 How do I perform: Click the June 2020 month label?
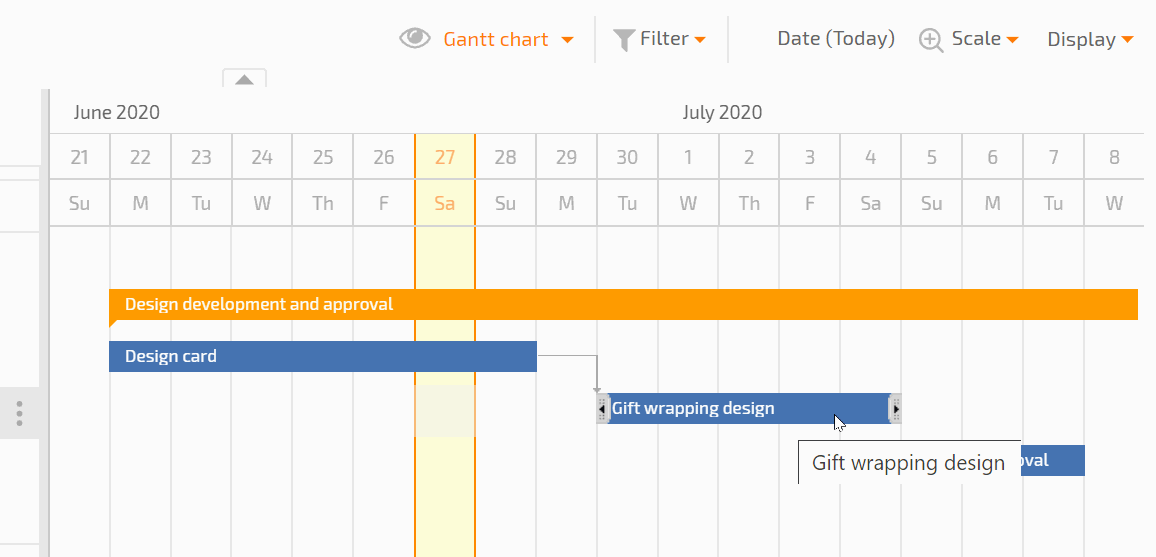116,113
